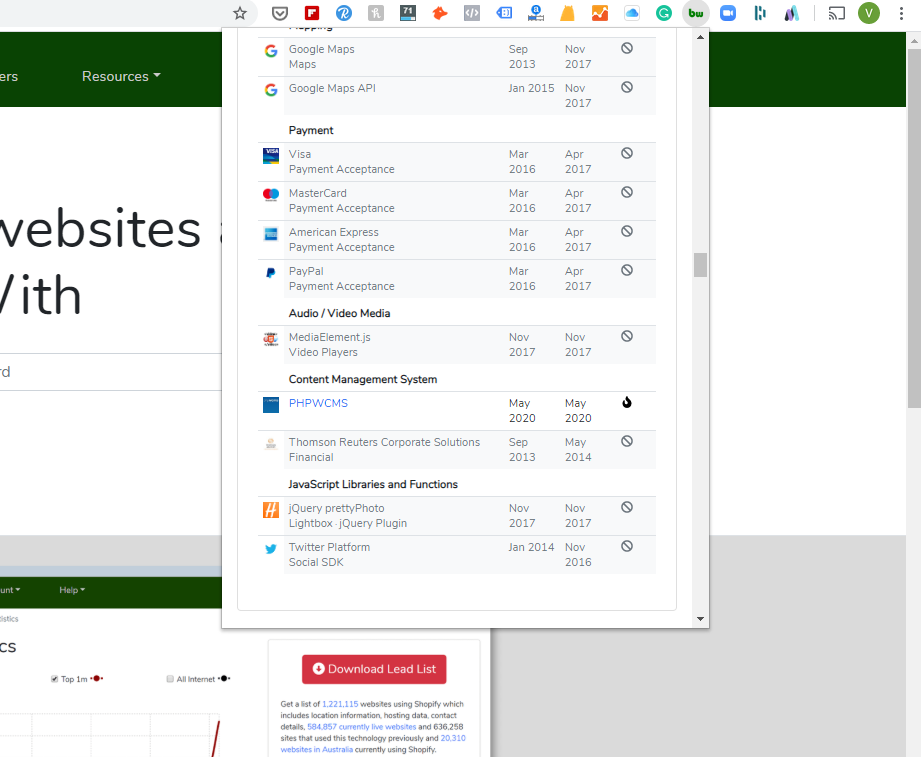Open the PHPWCMS technology link
This screenshot has width=921, height=757.
tap(318, 403)
